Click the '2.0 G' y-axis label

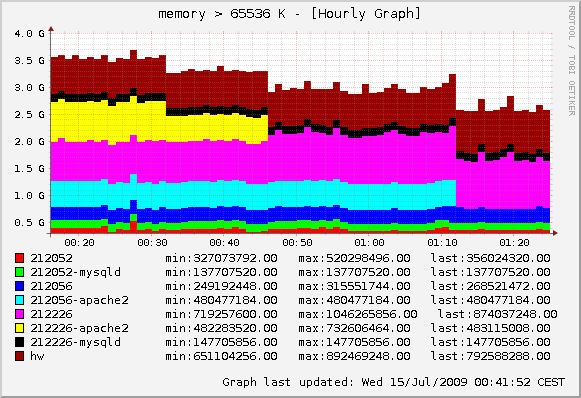point(29,142)
